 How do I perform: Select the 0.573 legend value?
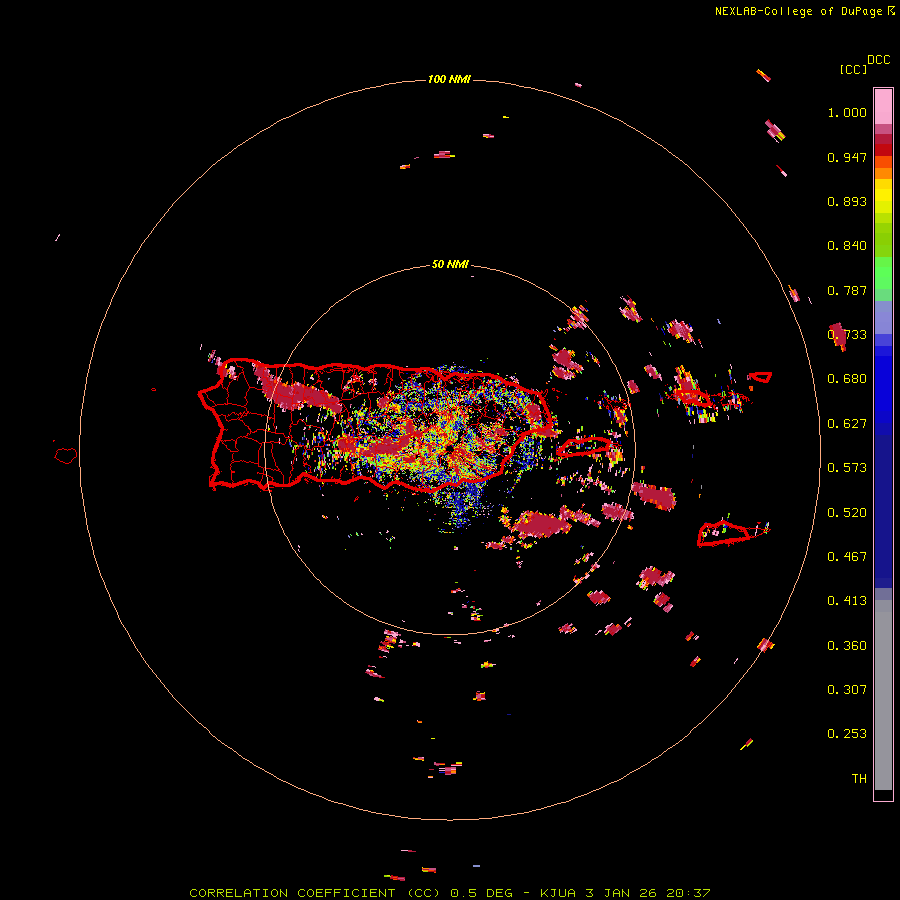(847, 468)
